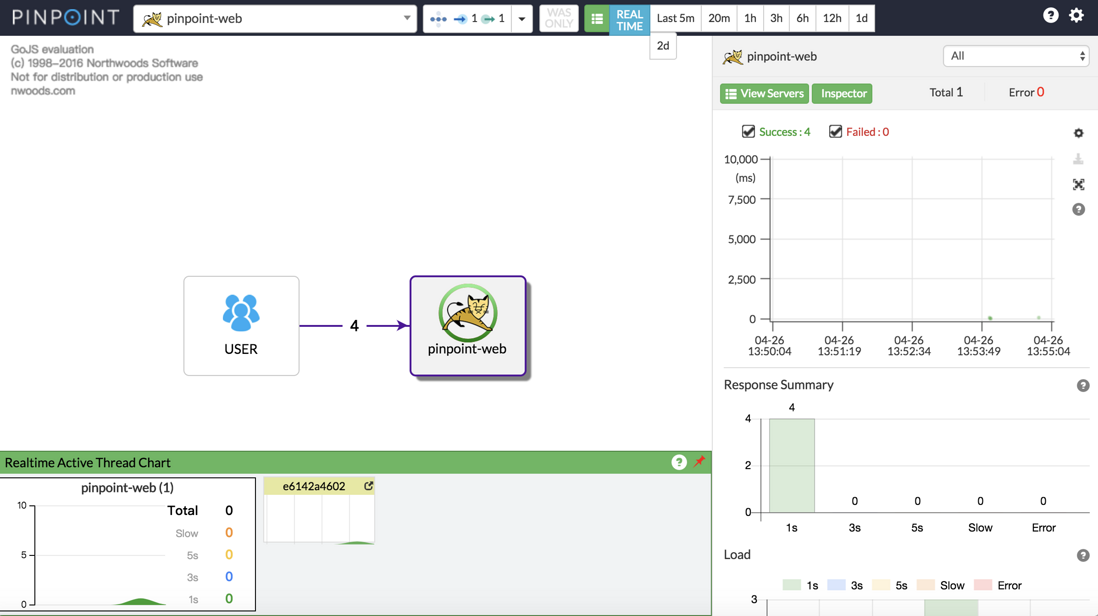This screenshot has height=616, width=1098.
Task: Open agent e6142a4602 in new window icon
Action: (368, 486)
